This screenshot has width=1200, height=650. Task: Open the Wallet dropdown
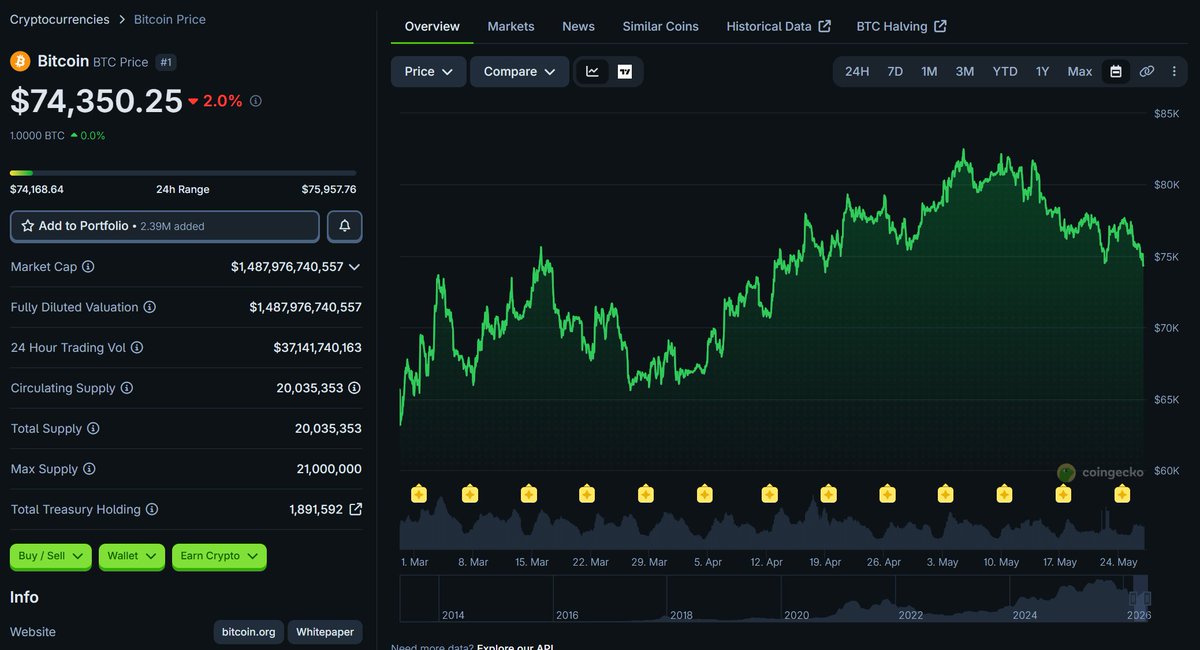132,556
